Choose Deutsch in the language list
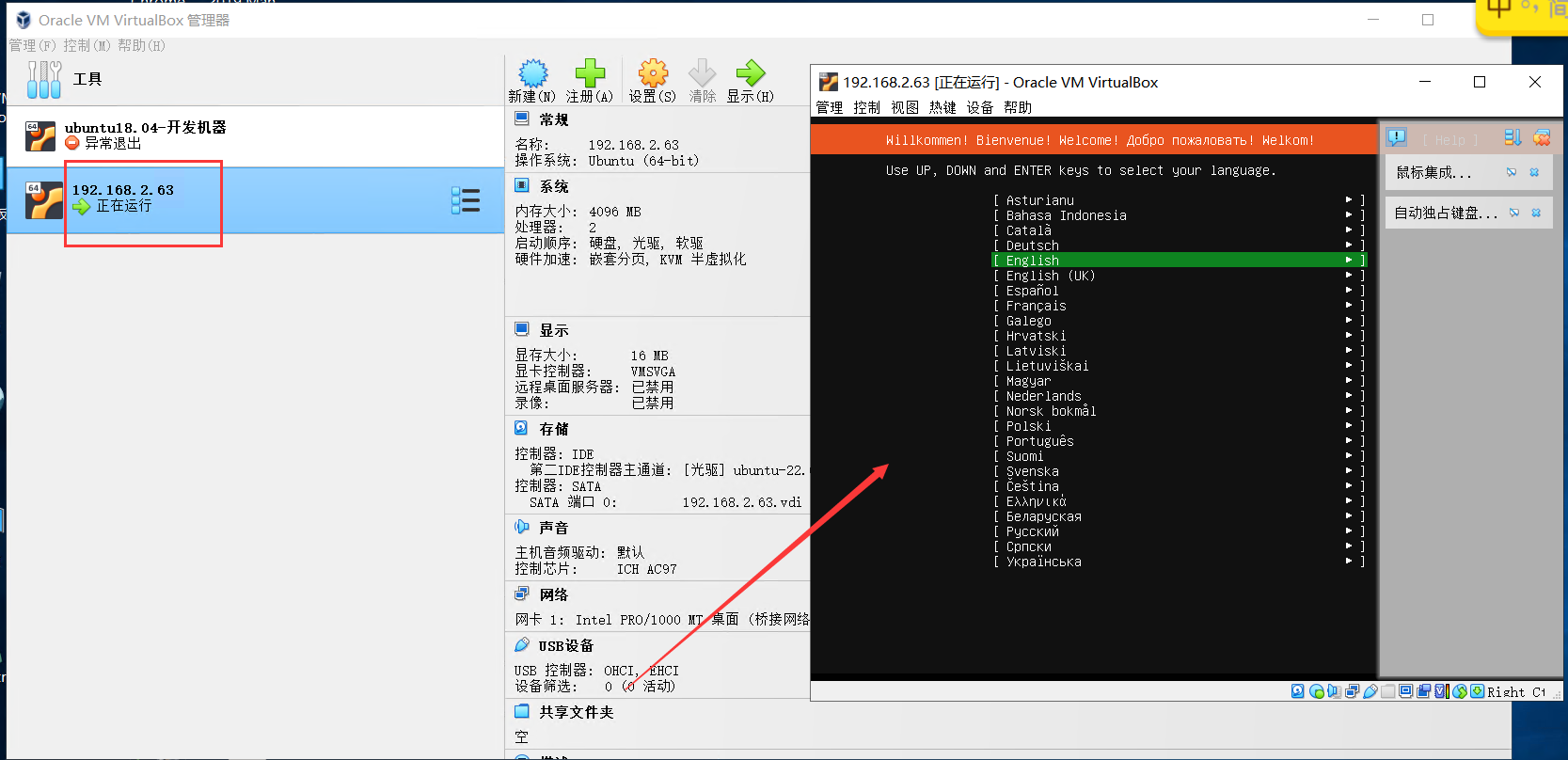This screenshot has width=1568, height=760. (x=1179, y=245)
